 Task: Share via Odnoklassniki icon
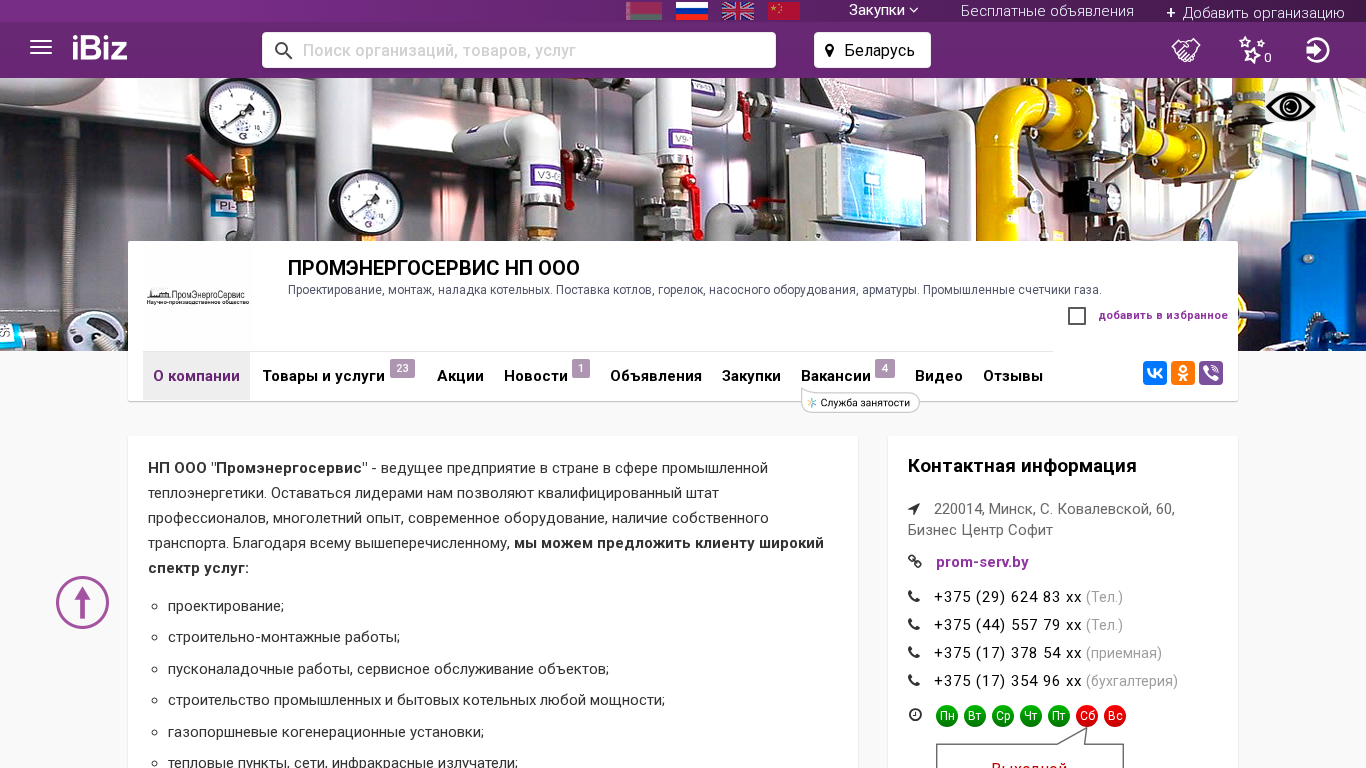point(1183,373)
